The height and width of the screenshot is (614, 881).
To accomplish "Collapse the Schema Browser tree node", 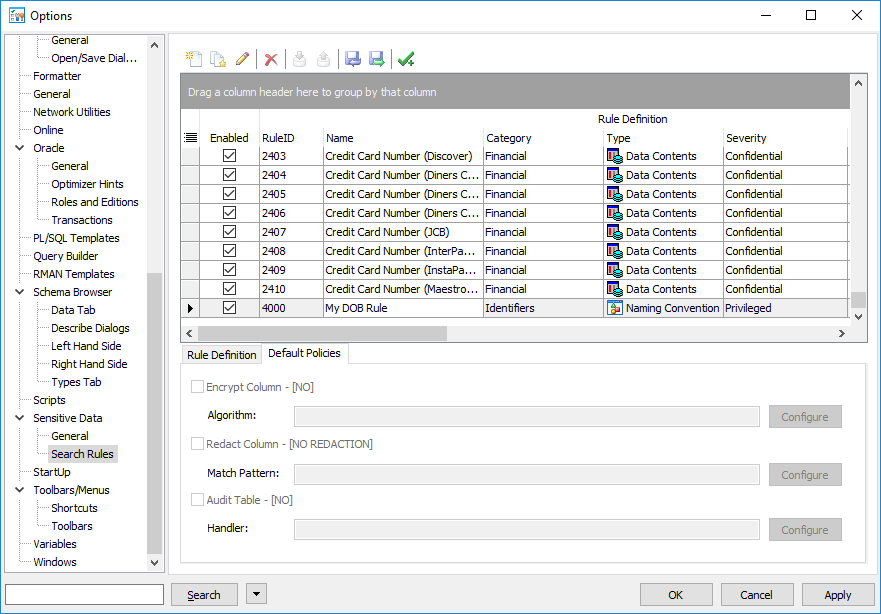I will [20, 292].
